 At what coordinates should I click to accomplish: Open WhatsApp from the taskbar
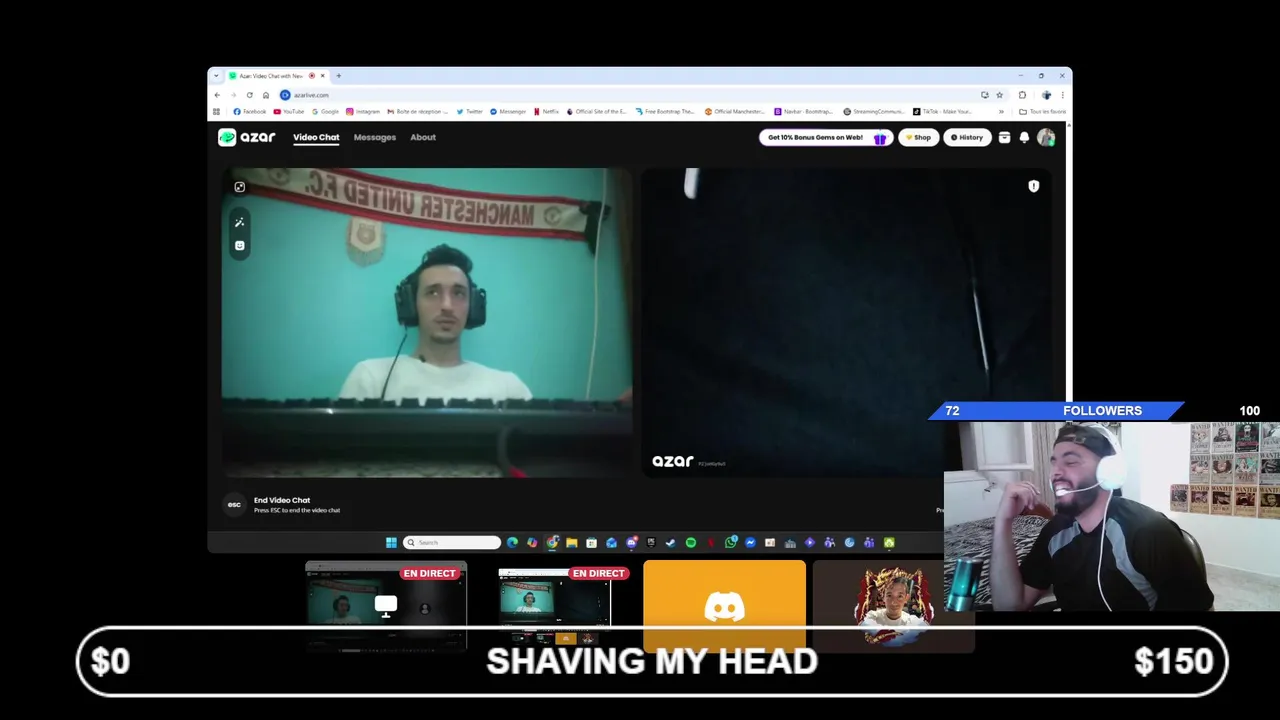pyautogui.click(x=731, y=542)
